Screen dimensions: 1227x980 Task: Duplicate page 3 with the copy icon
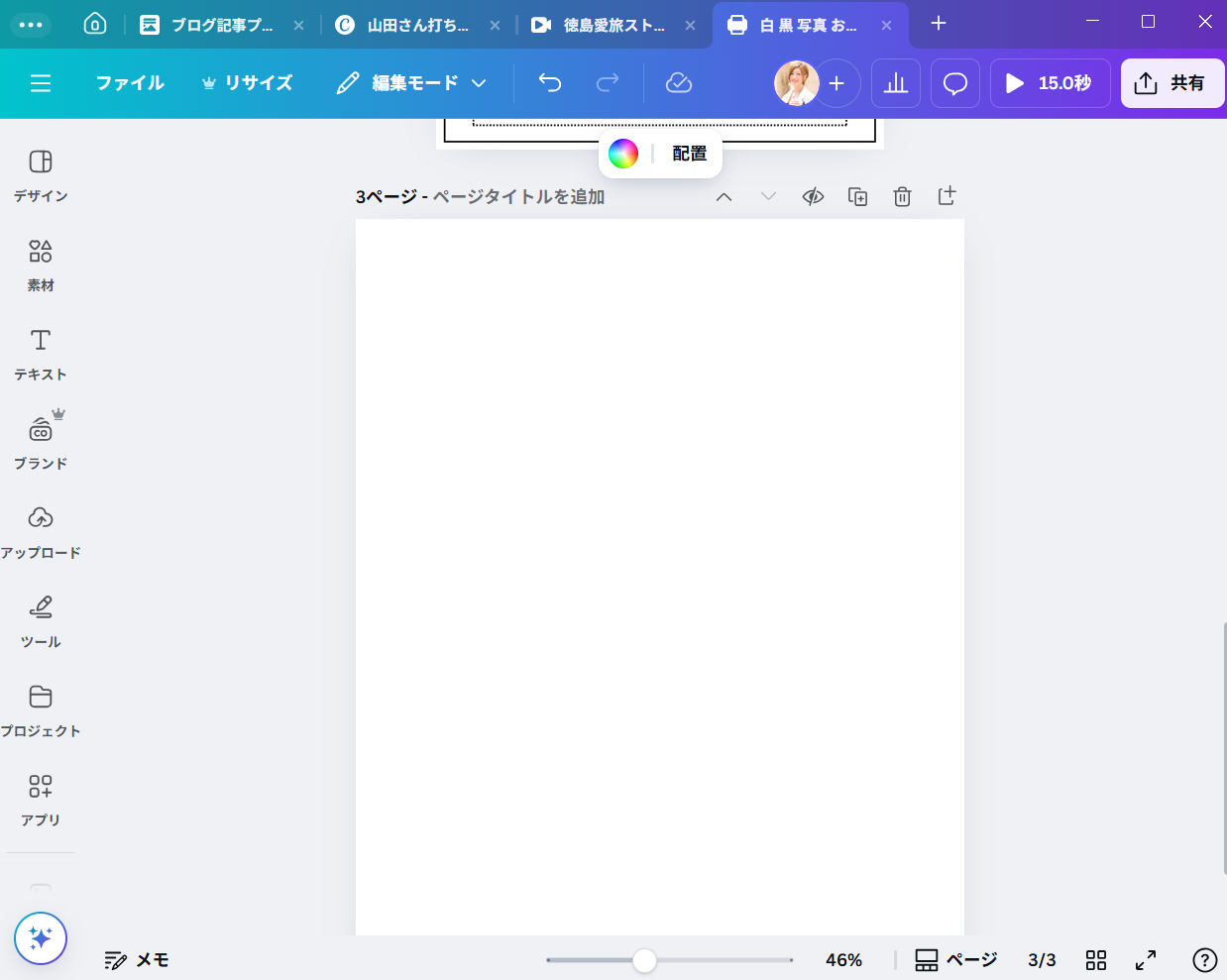click(858, 196)
